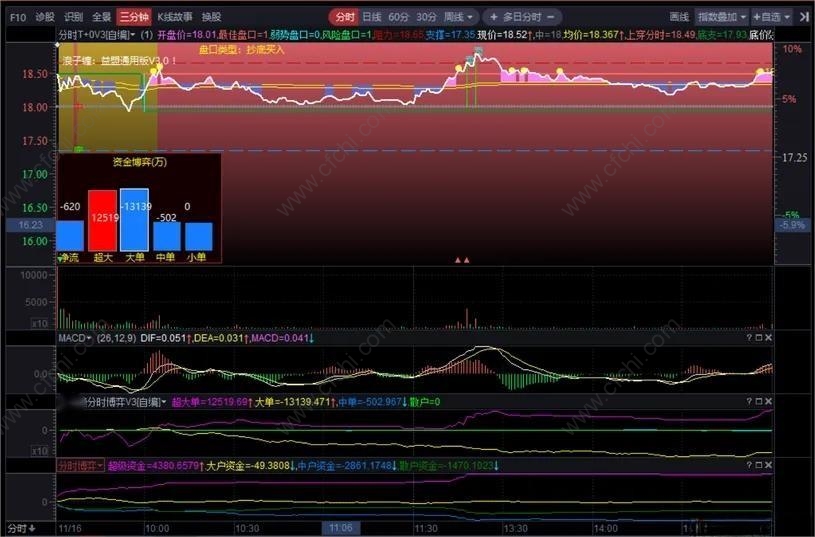Click the -5.9% percentage cursor label
The image size is (815, 537).
793,225
